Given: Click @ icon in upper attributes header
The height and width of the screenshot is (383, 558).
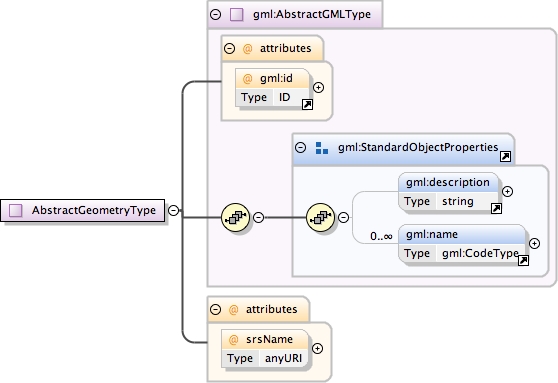Looking at the screenshot, I should (x=247, y=48).
